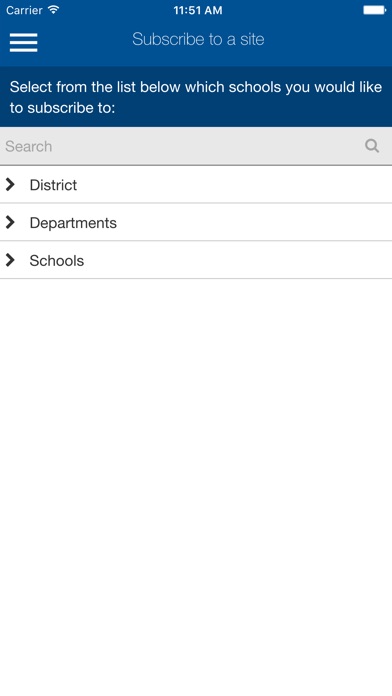This screenshot has width=392, height=696.
Task: Tap the empty area below Schools
Action: (x=196, y=487)
